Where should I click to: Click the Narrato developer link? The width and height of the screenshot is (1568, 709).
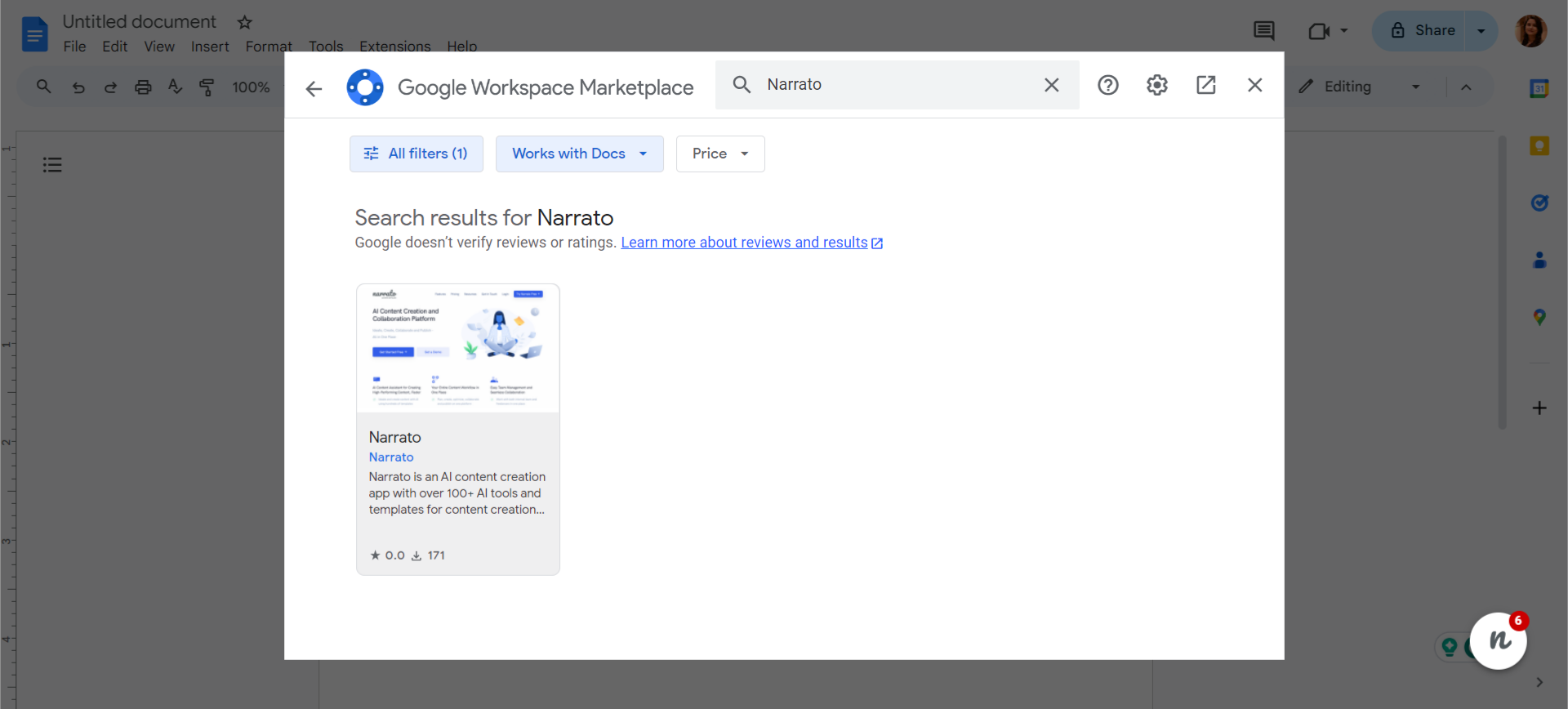pos(391,457)
